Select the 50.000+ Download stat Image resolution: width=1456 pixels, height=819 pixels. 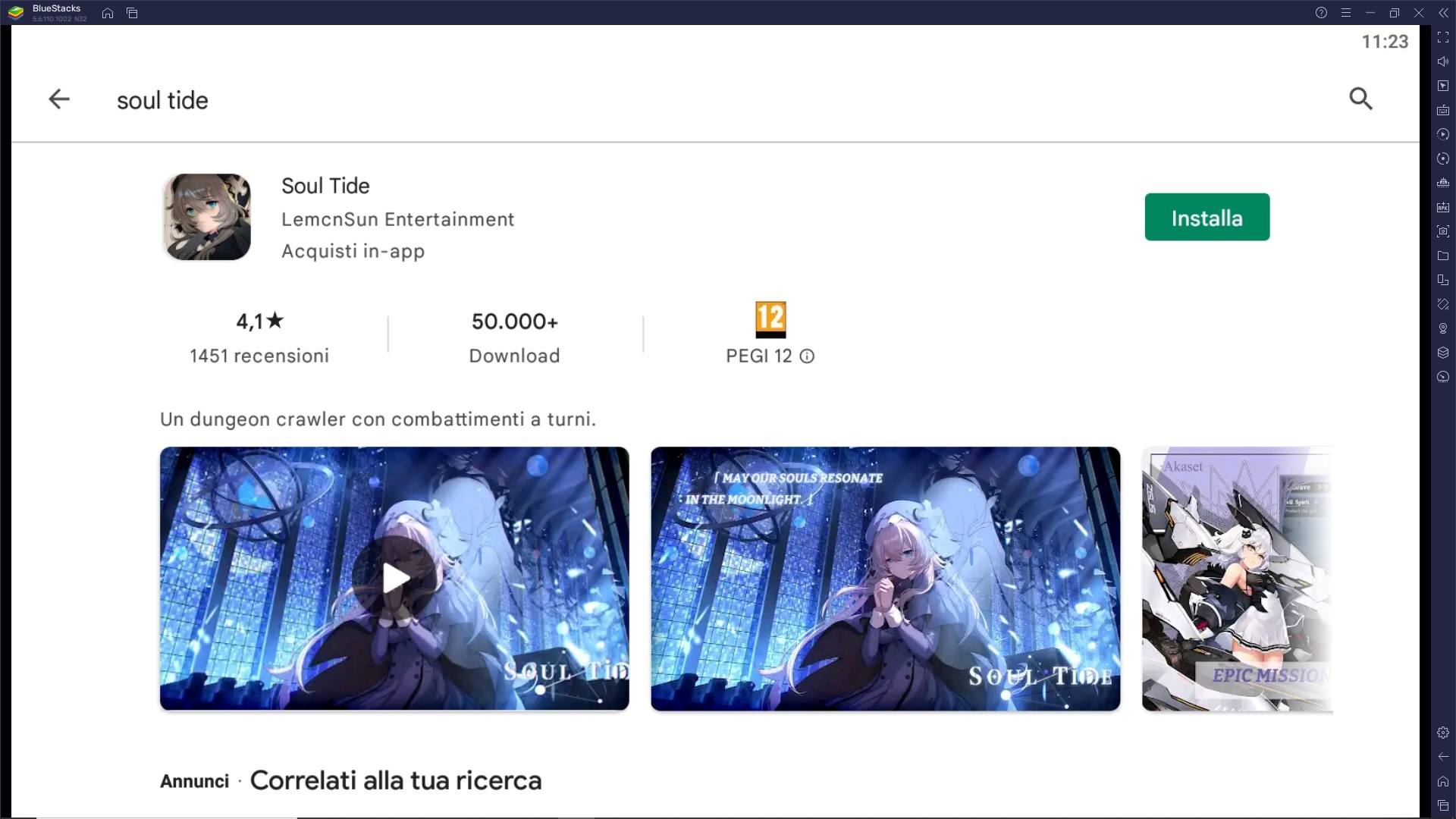[514, 337]
